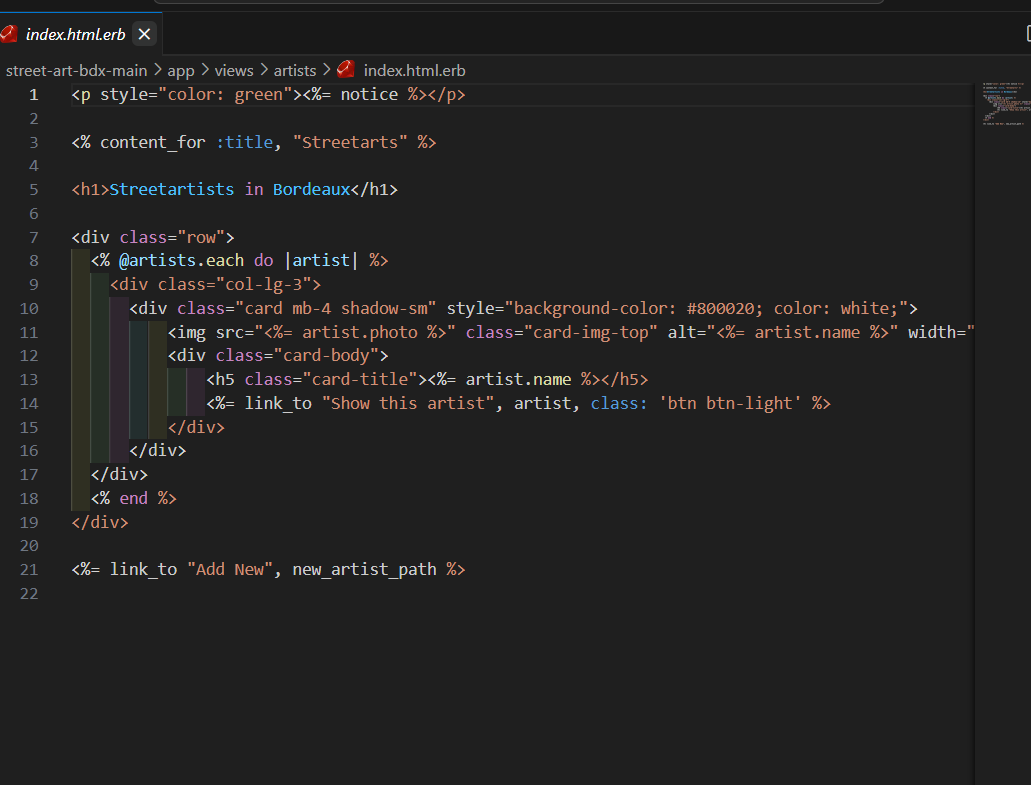Expand the app folder breadcrumb

click(181, 70)
